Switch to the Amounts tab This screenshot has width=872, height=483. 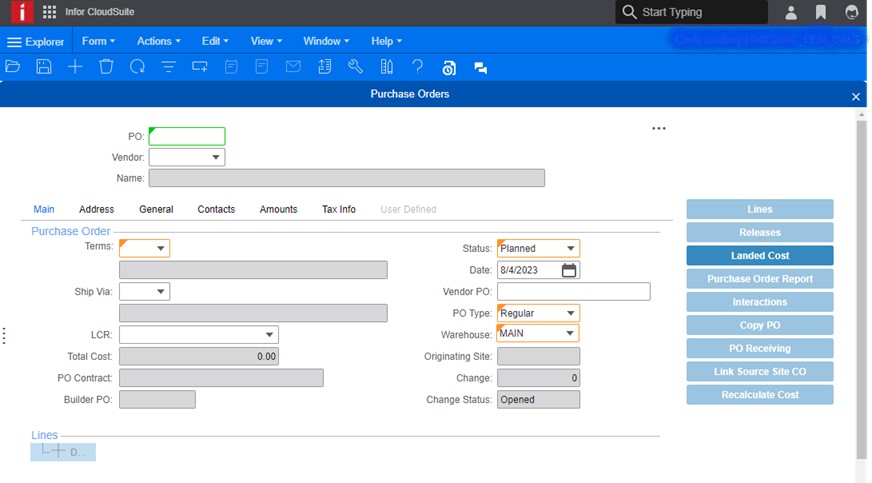click(279, 210)
